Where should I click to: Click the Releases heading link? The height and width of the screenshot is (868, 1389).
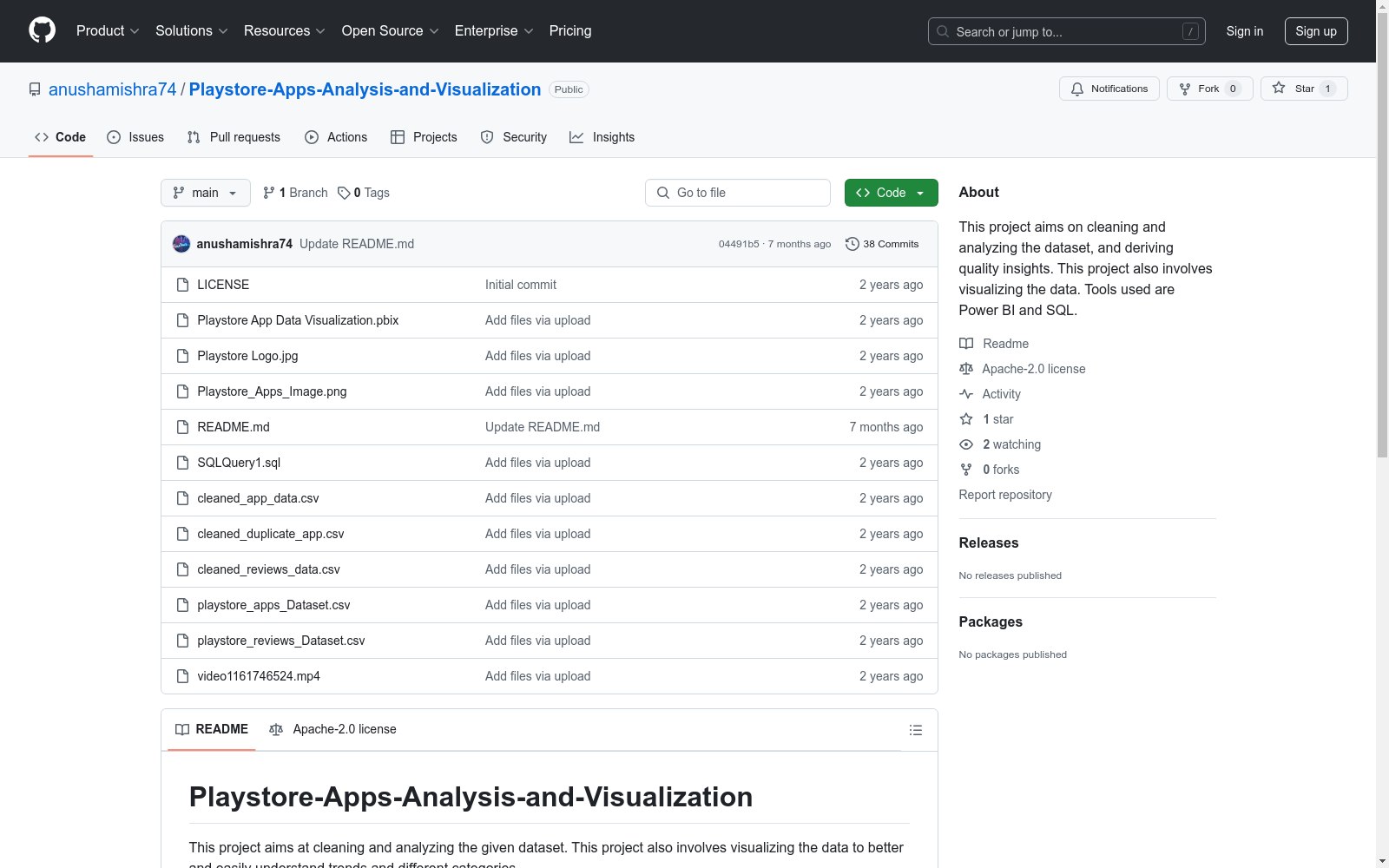(x=989, y=543)
